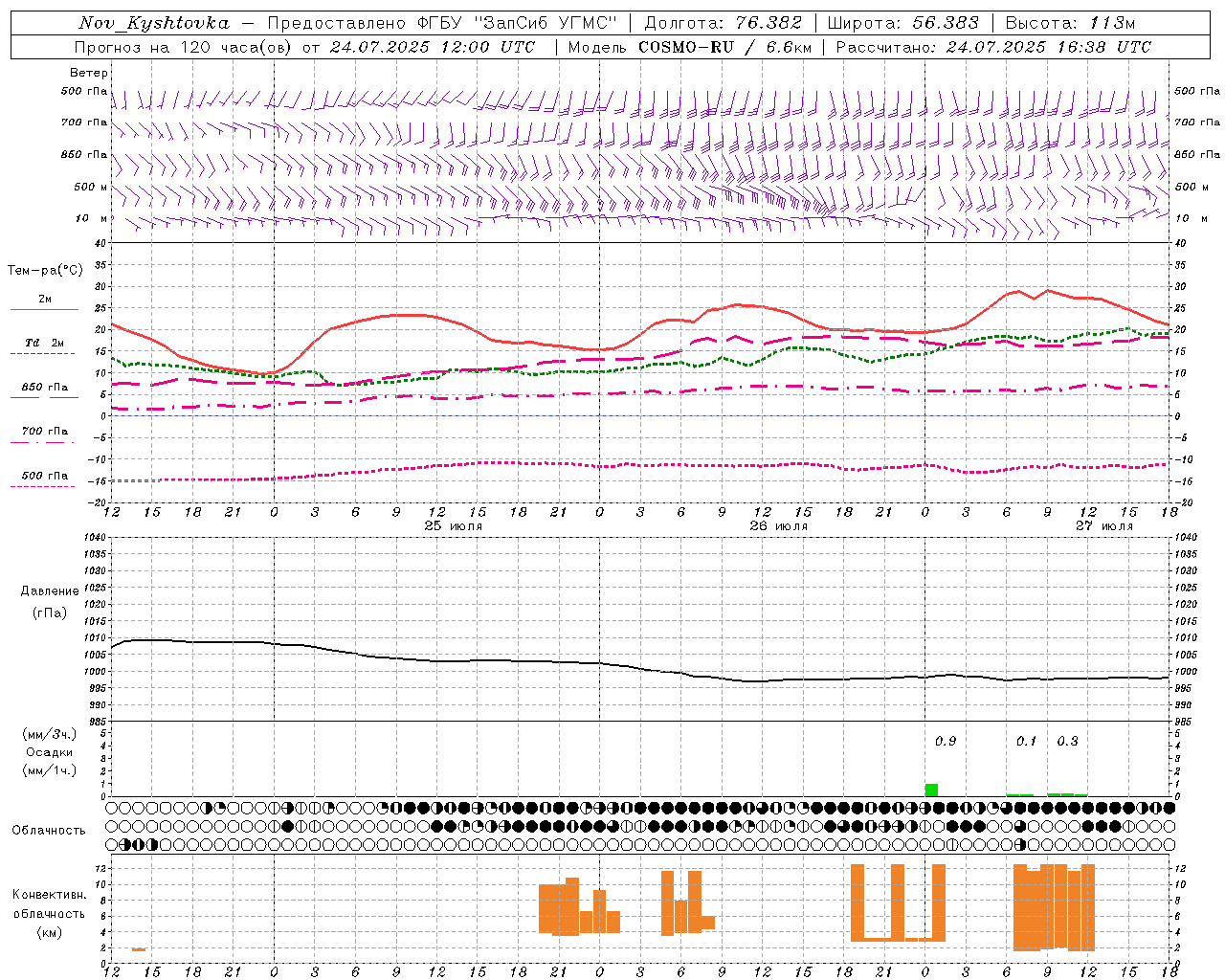Click the precipitation value 0.3

[1067, 741]
